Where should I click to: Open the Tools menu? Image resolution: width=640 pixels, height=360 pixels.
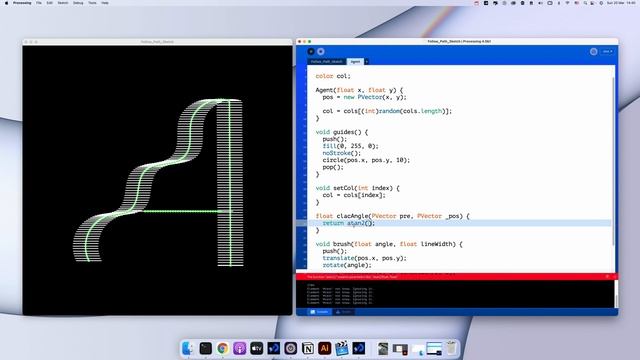(x=93, y=3)
